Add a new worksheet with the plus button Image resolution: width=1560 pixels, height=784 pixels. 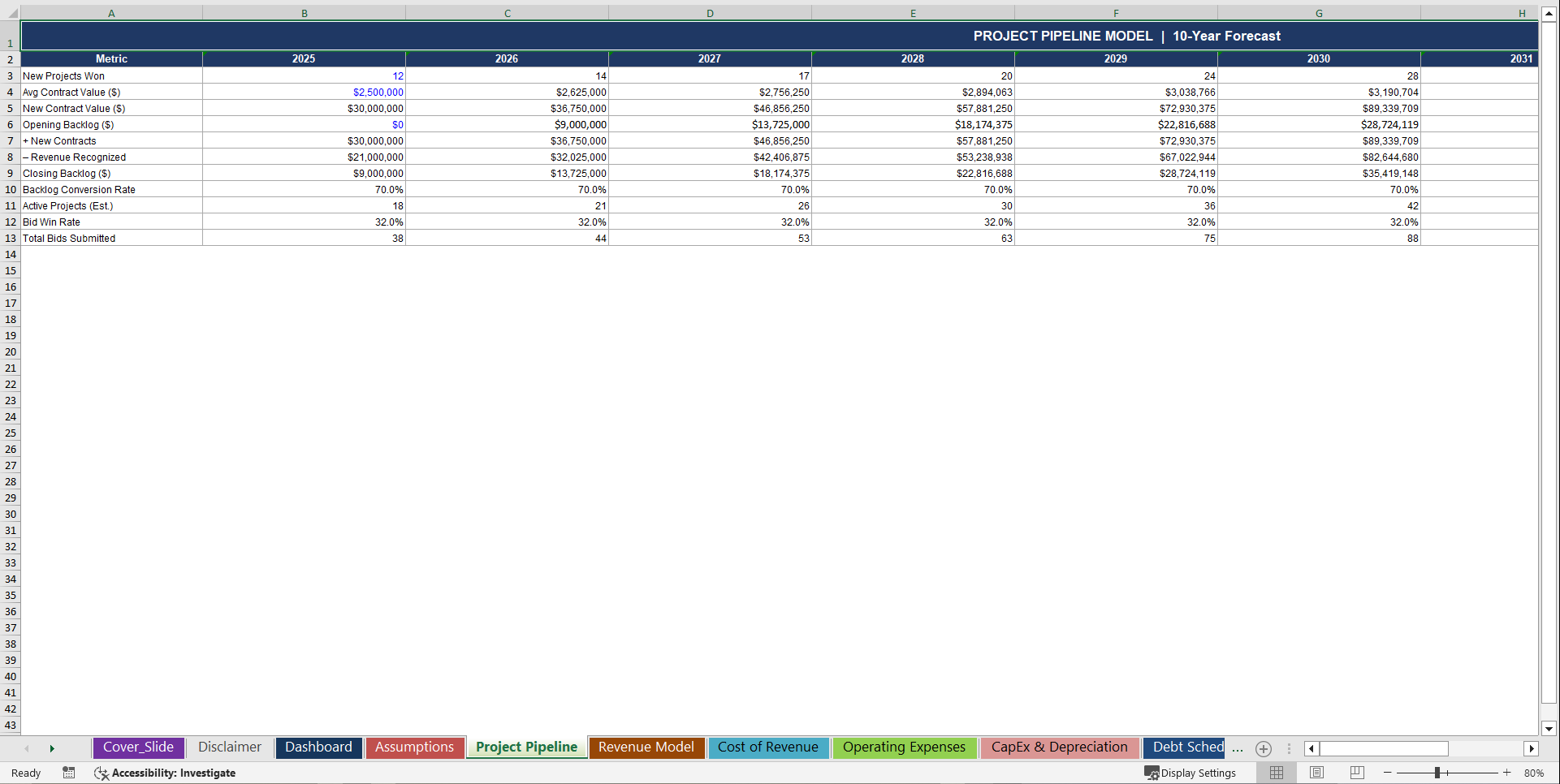click(x=1263, y=748)
